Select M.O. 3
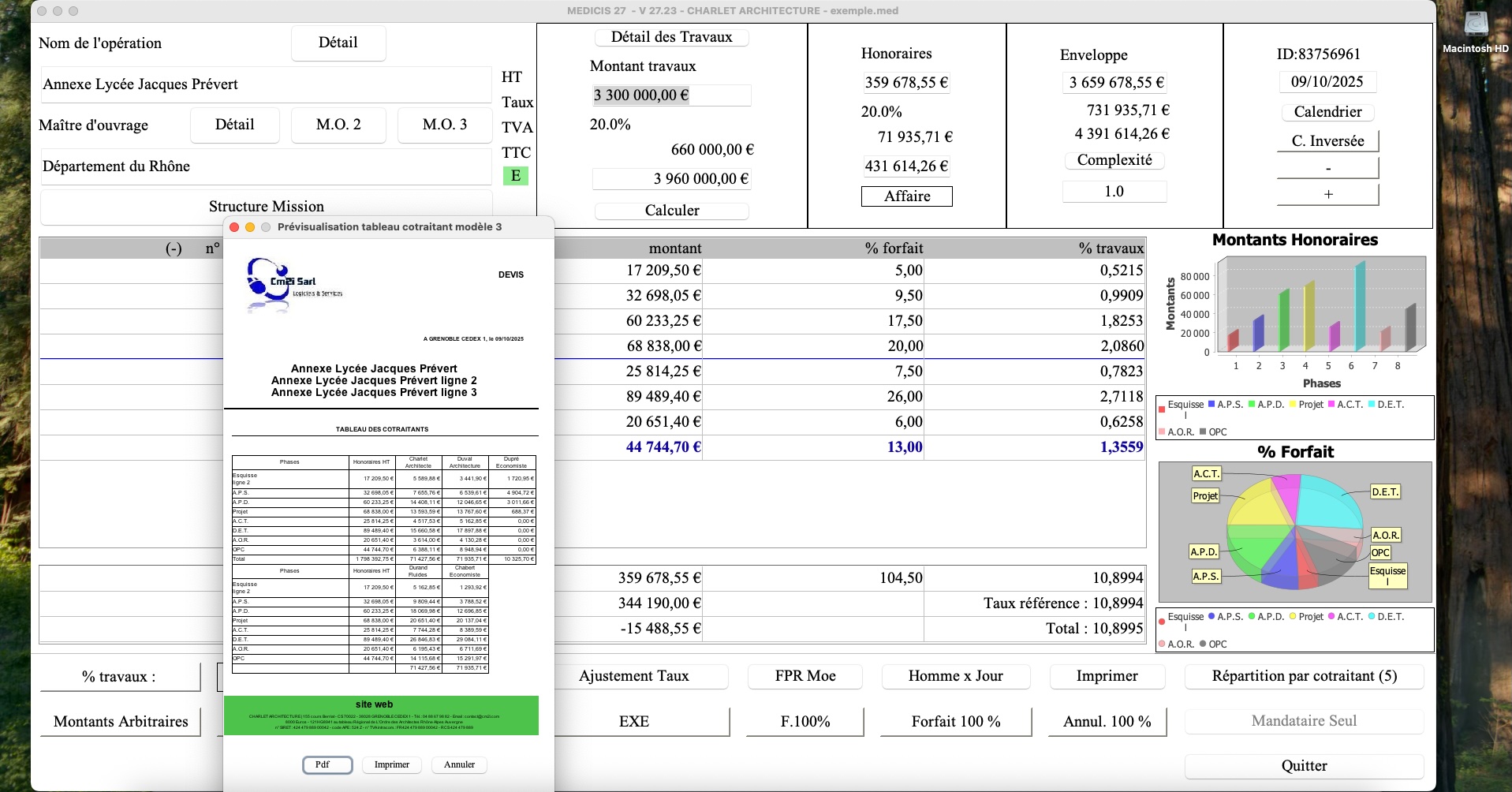 pos(445,125)
